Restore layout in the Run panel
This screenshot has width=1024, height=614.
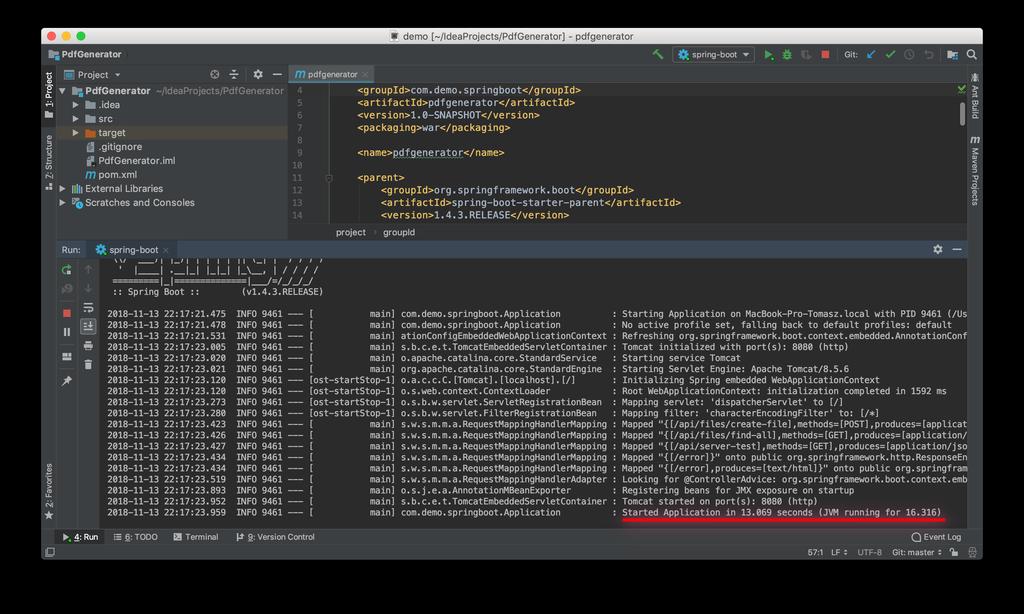pyautogui.click(x=67, y=357)
